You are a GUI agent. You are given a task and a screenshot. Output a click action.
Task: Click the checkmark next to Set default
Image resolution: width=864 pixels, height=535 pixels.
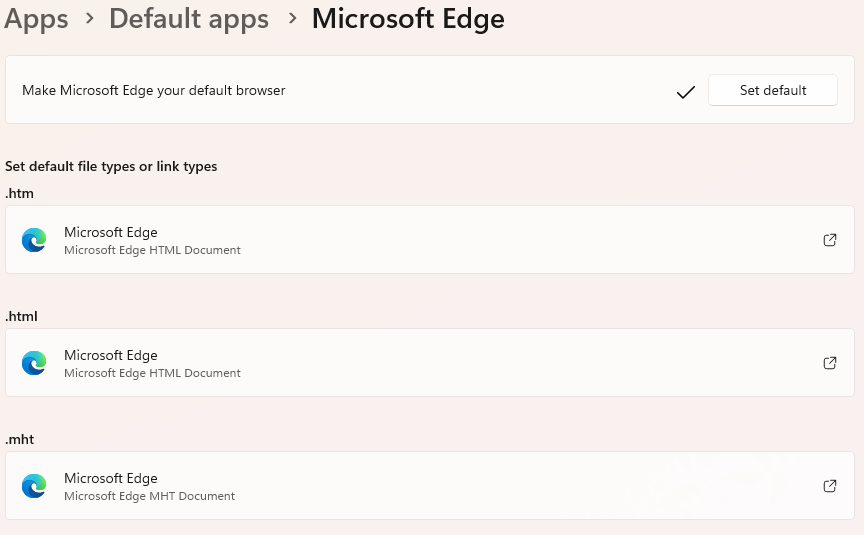point(685,92)
